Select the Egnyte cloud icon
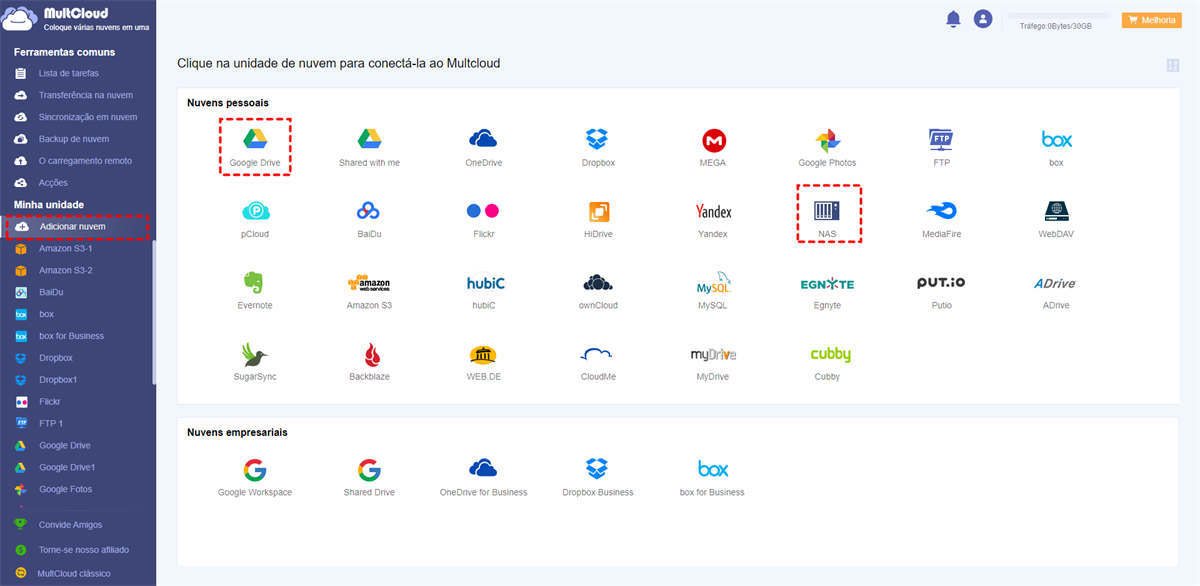The image size is (1200, 586). (827, 284)
